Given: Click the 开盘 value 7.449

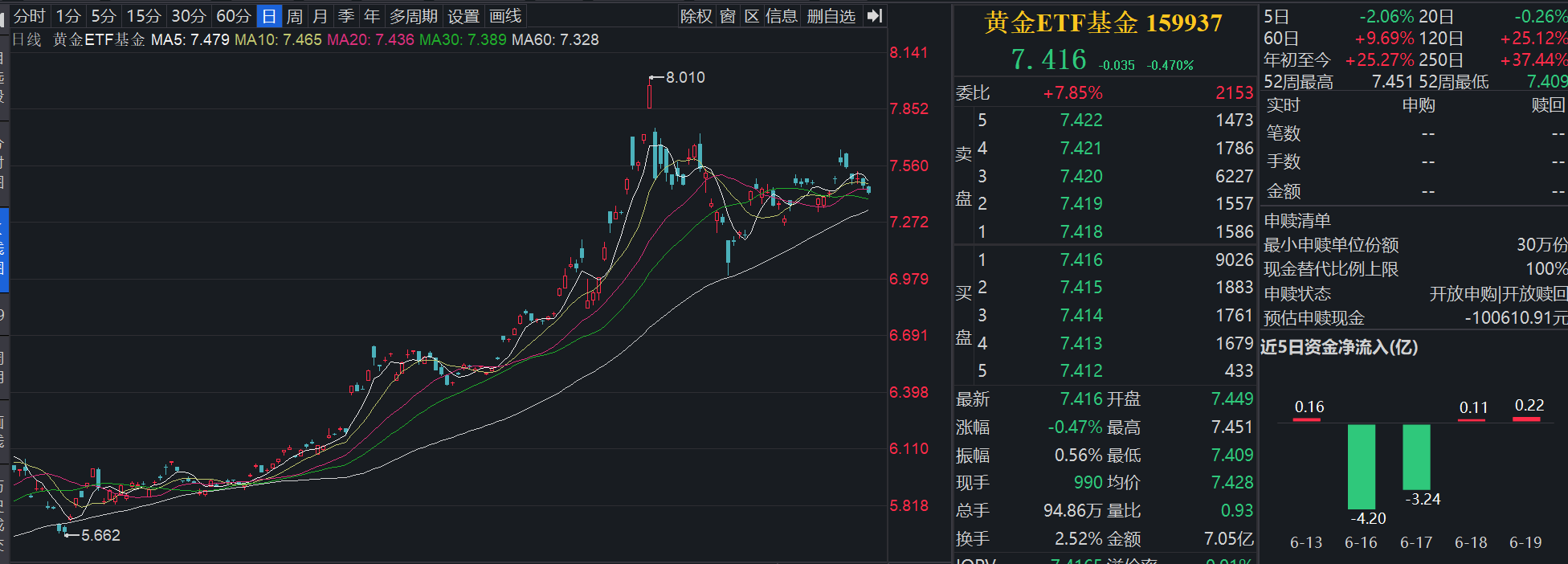Looking at the screenshot, I should [1232, 399].
